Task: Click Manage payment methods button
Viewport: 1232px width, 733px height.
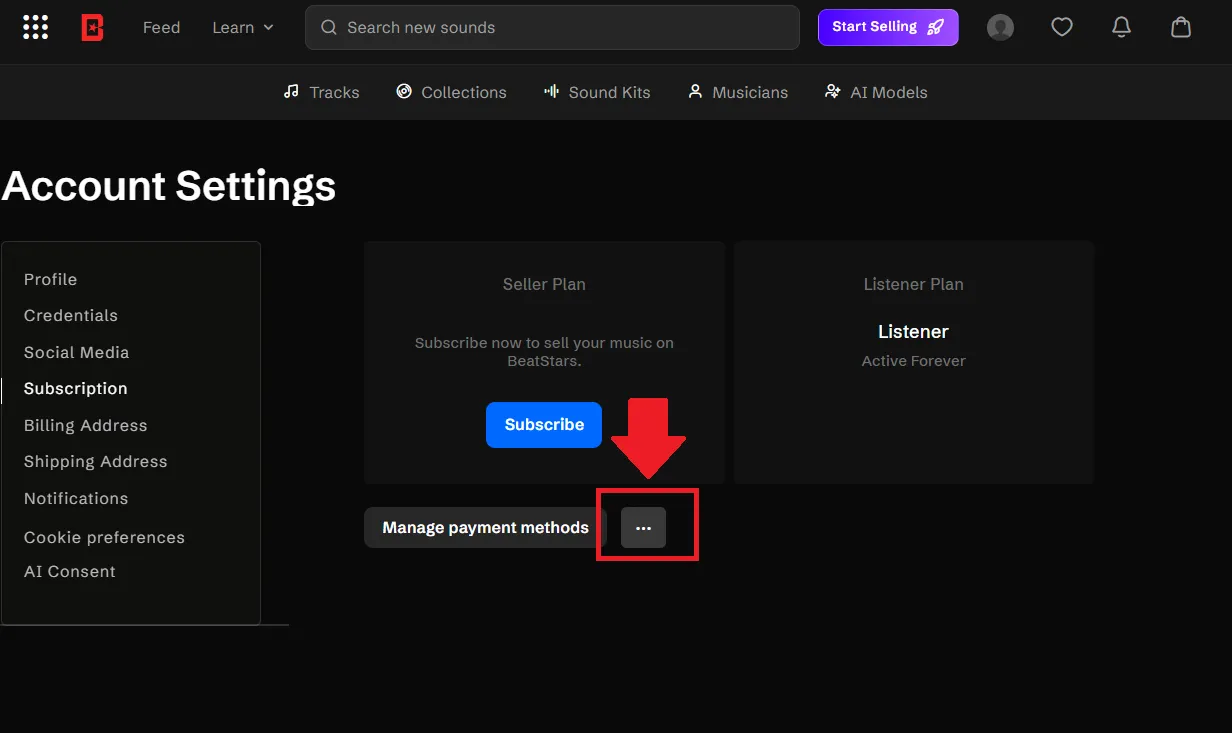Action: [485, 527]
